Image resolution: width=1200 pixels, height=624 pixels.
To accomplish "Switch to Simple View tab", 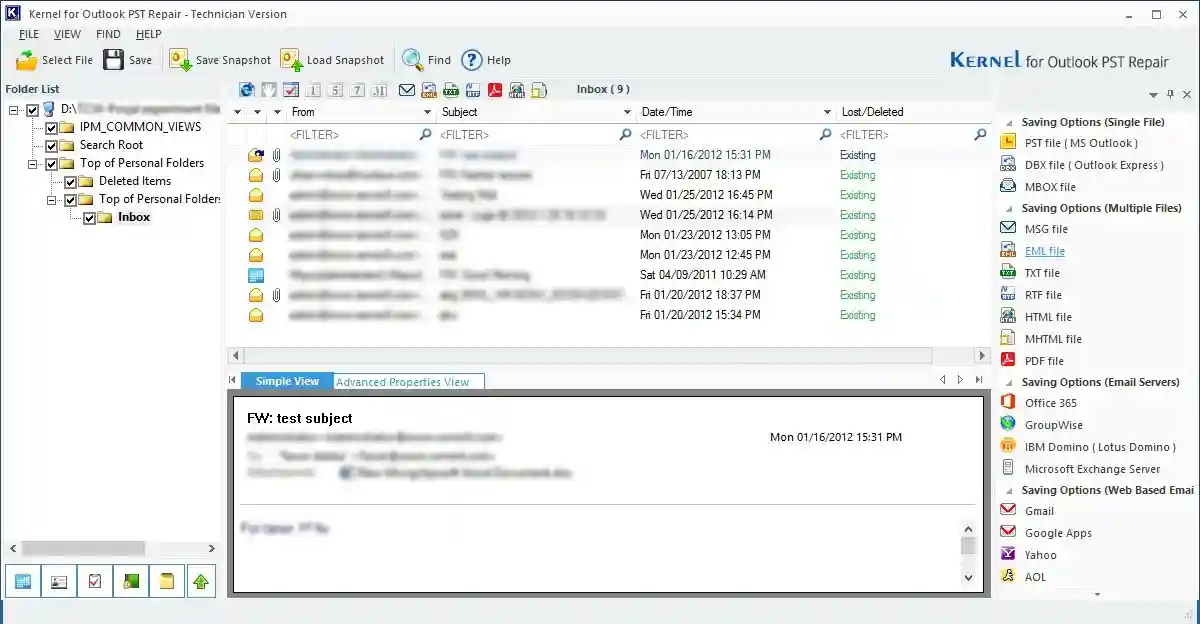I will click(x=287, y=381).
